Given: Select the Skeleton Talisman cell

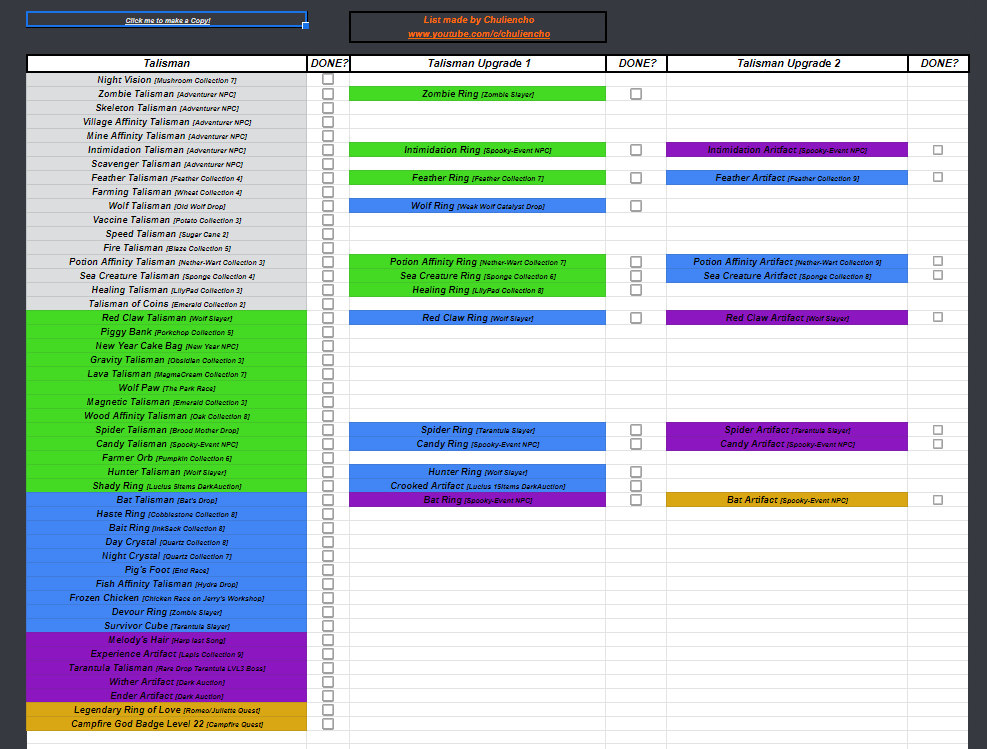Looking at the screenshot, I should [167, 108].
